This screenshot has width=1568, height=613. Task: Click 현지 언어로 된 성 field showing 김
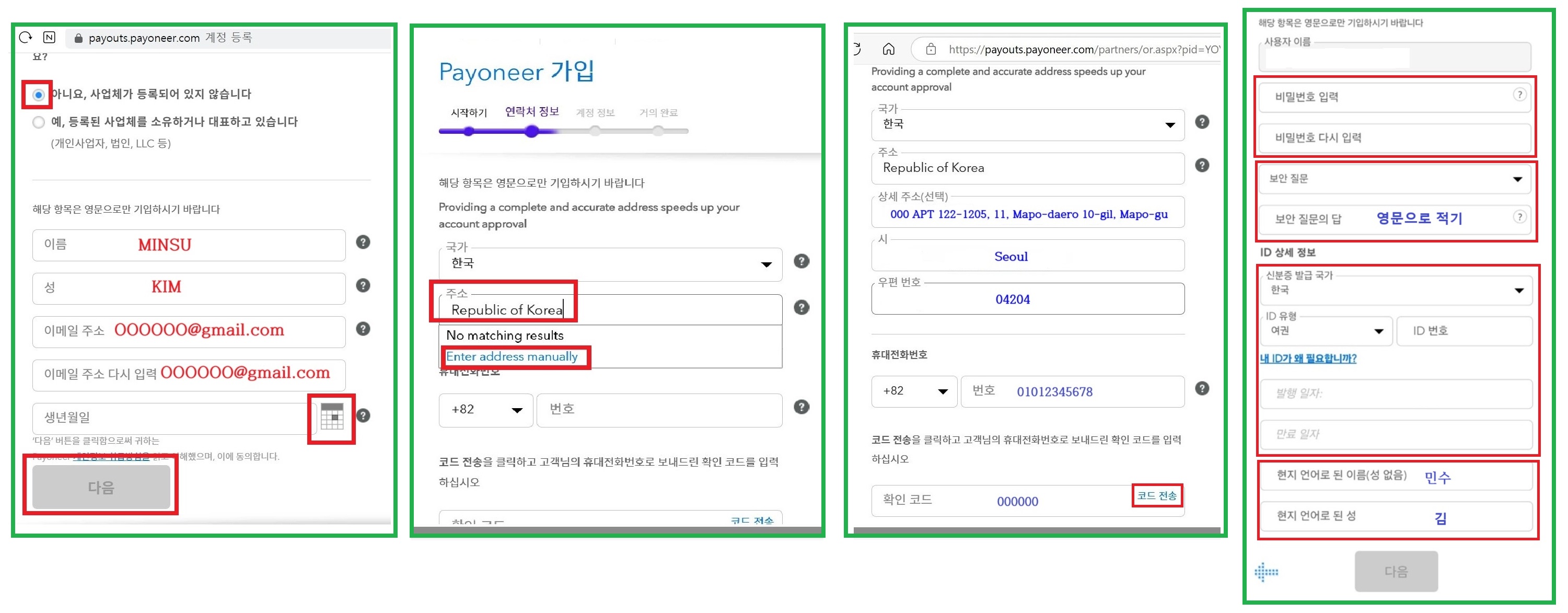1396,517
